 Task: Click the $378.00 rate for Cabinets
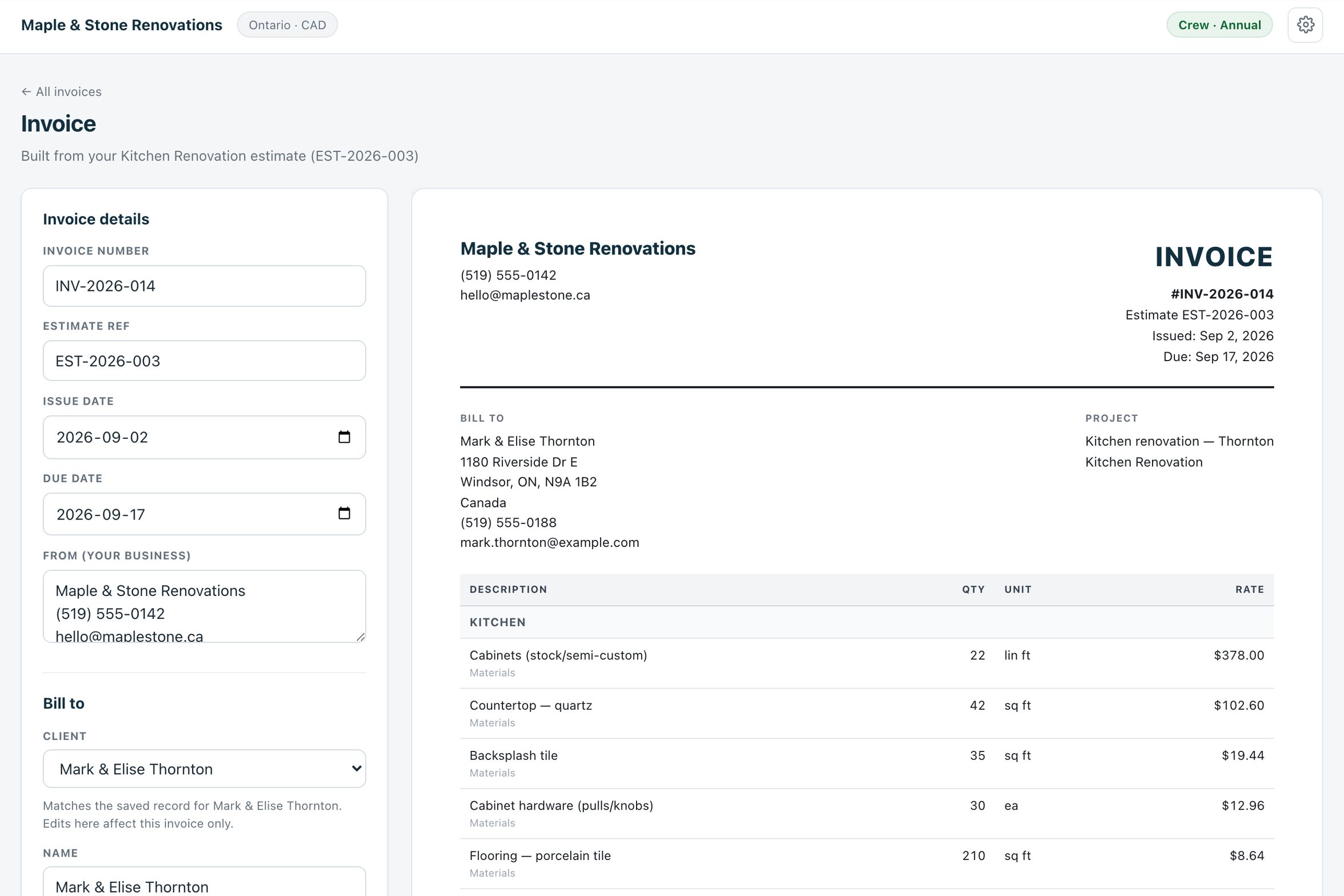(x=1239, y=655)
